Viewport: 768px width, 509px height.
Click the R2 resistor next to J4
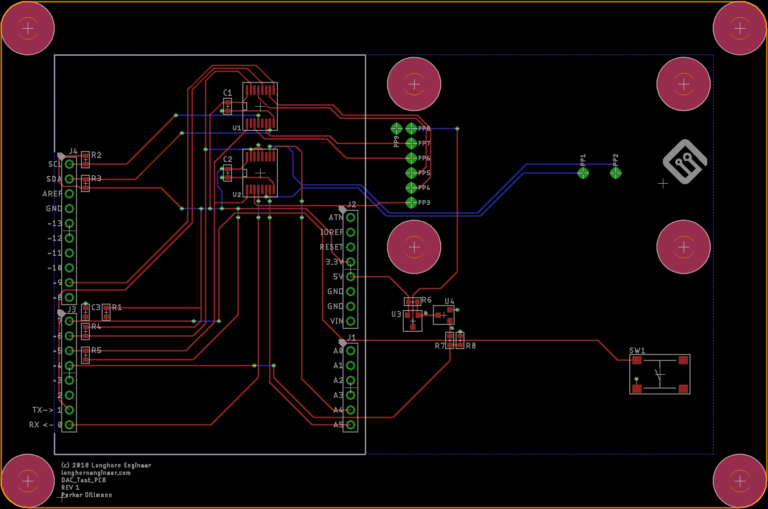[x=86, y=158]
